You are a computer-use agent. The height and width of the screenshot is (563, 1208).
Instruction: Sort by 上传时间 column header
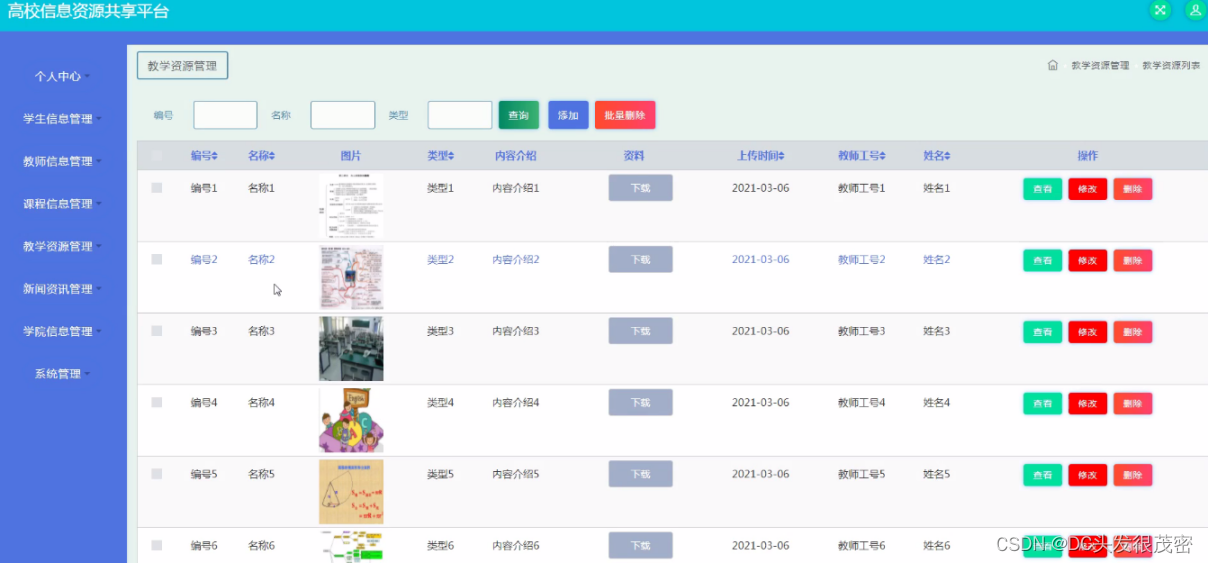click(760, 156)
